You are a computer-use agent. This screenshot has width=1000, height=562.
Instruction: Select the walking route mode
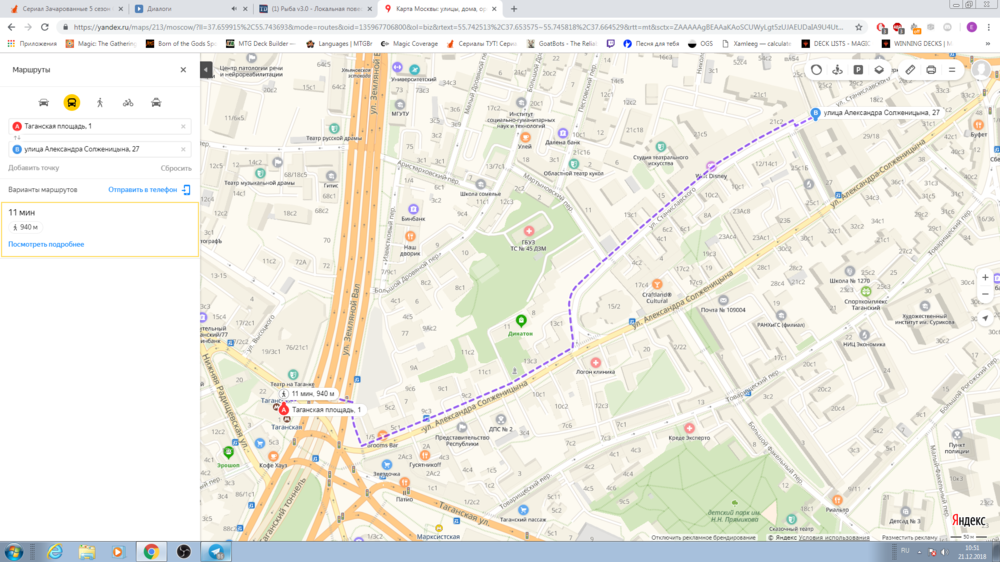(100, 103)
